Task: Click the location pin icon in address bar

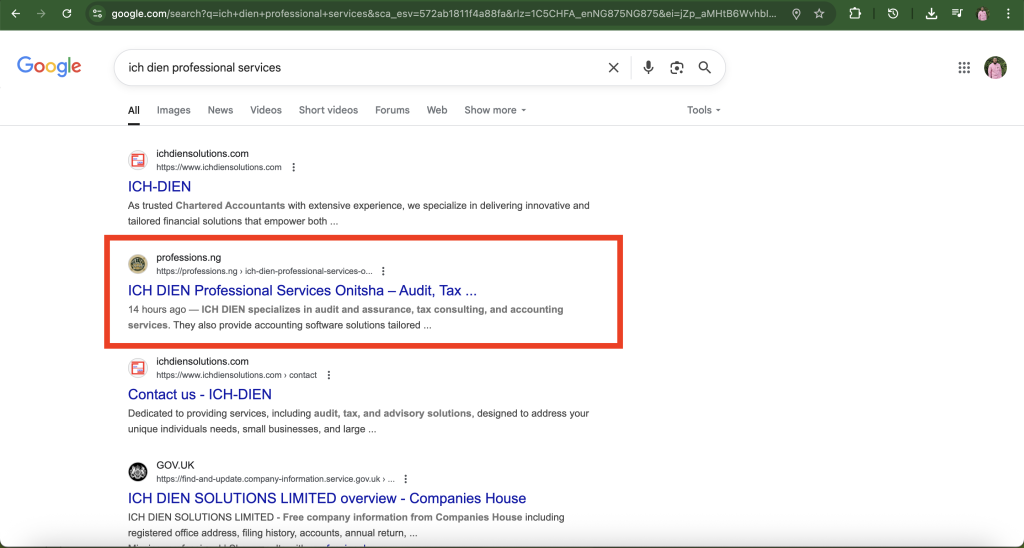Action: (796, 14)
